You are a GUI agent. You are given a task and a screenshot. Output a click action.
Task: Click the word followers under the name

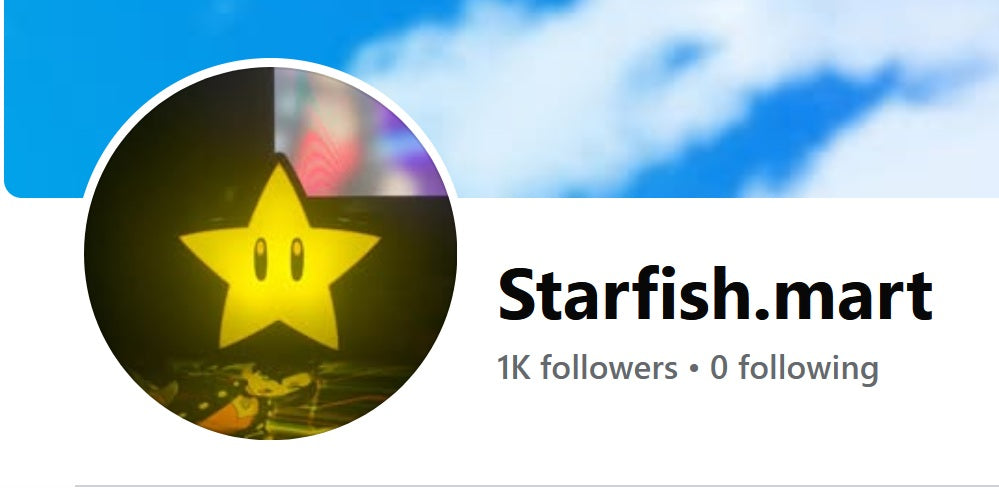pos(609,368)
